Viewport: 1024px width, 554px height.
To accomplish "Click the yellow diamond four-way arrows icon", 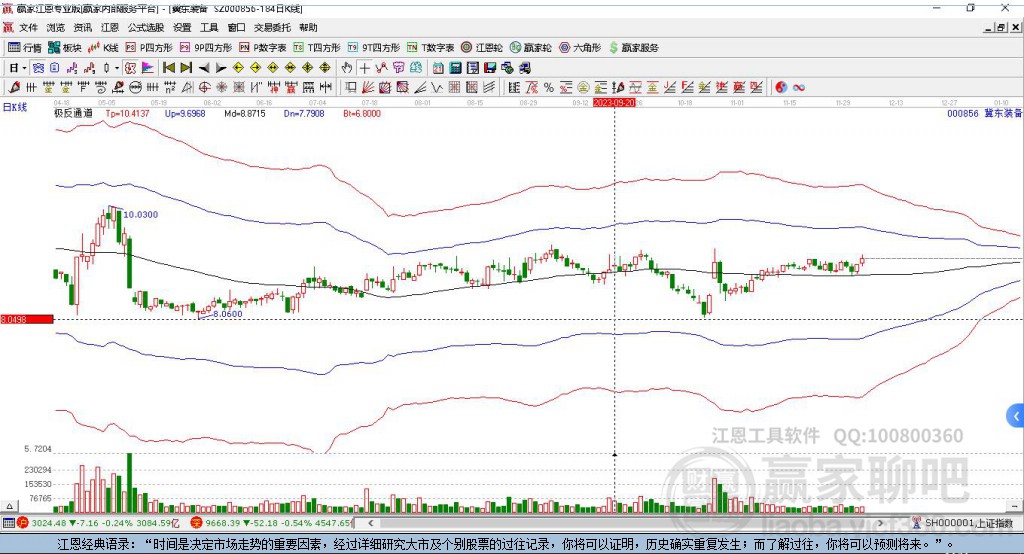I will (x=307, y=67).
